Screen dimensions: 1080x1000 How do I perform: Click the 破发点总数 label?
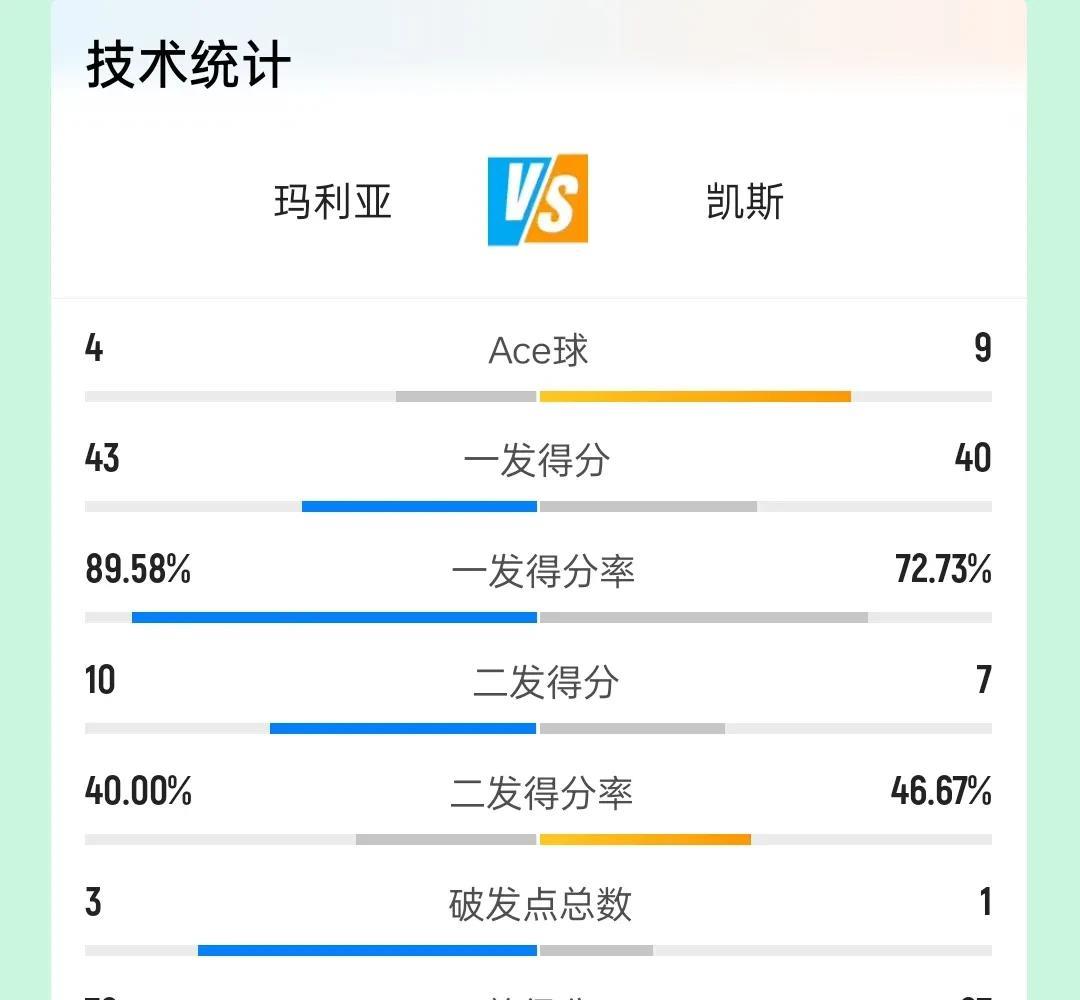[x=540, y=904]
